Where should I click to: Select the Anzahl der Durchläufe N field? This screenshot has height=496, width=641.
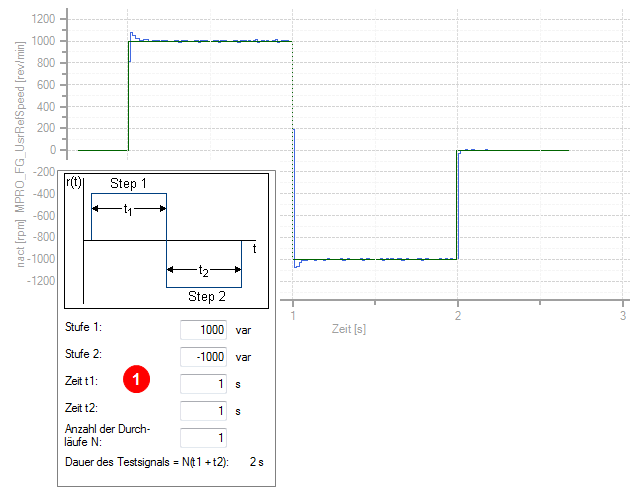point(203,437)
